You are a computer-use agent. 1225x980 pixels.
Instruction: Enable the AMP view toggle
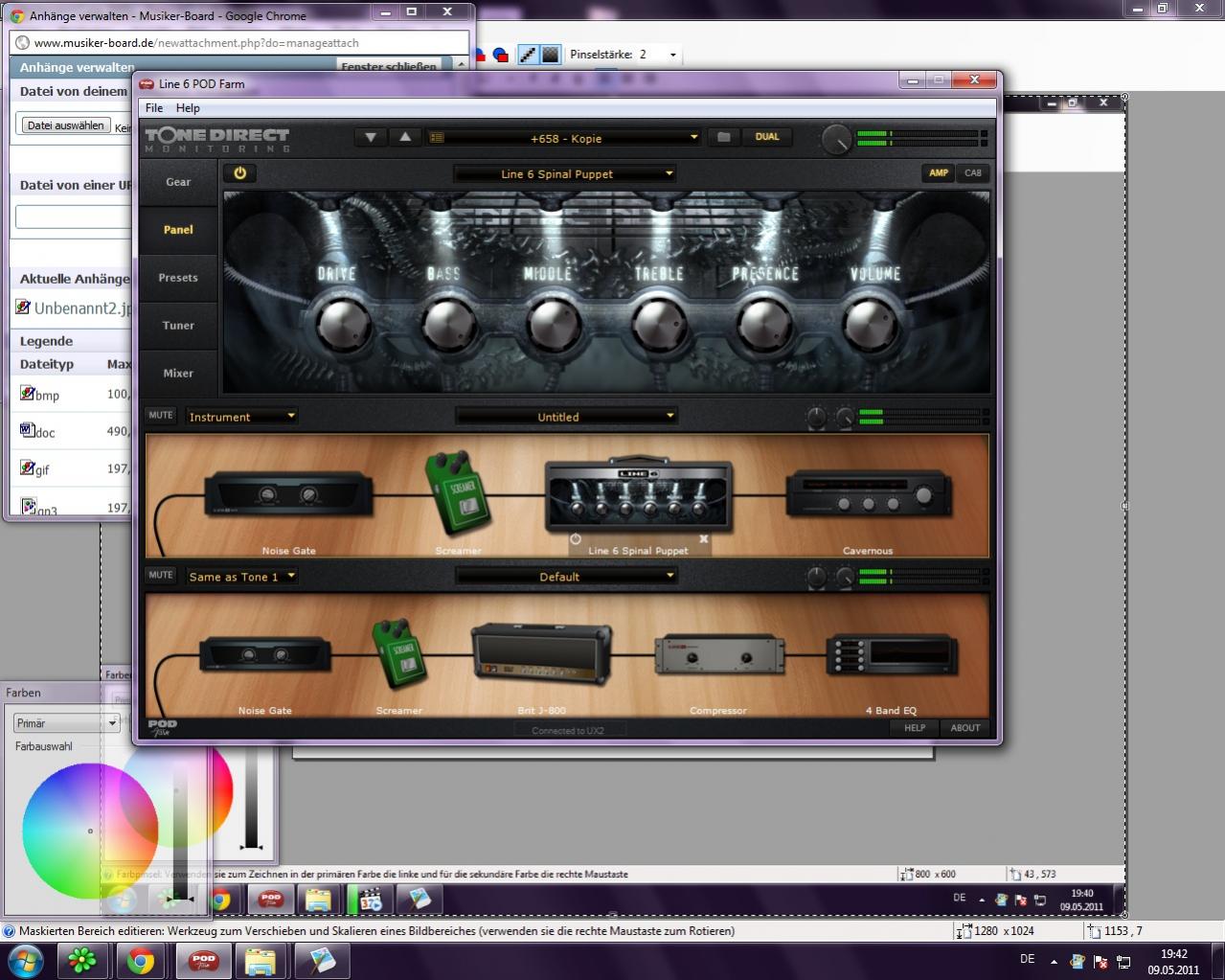939,173
